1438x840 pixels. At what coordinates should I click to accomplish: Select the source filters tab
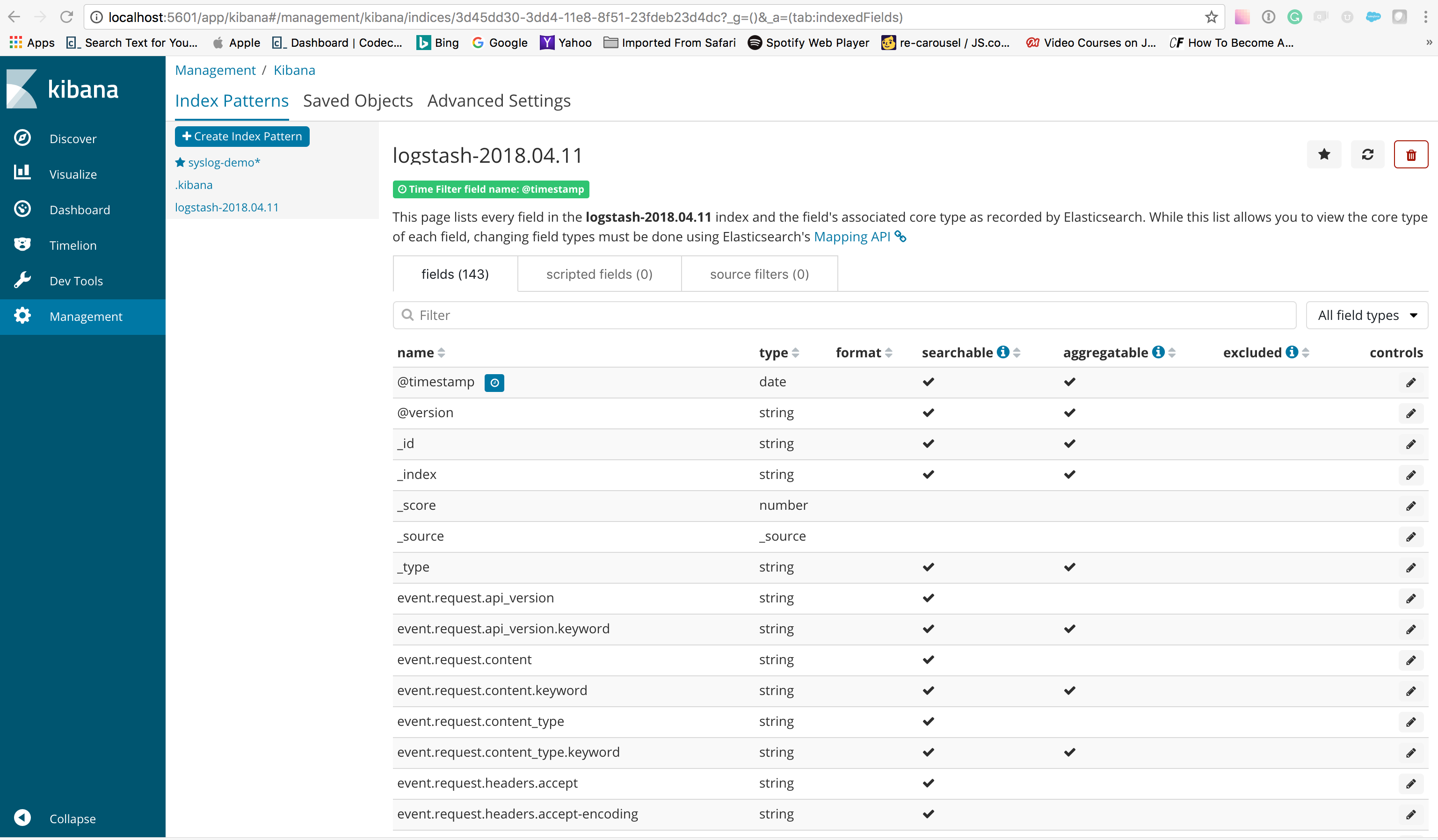[759, 274]
